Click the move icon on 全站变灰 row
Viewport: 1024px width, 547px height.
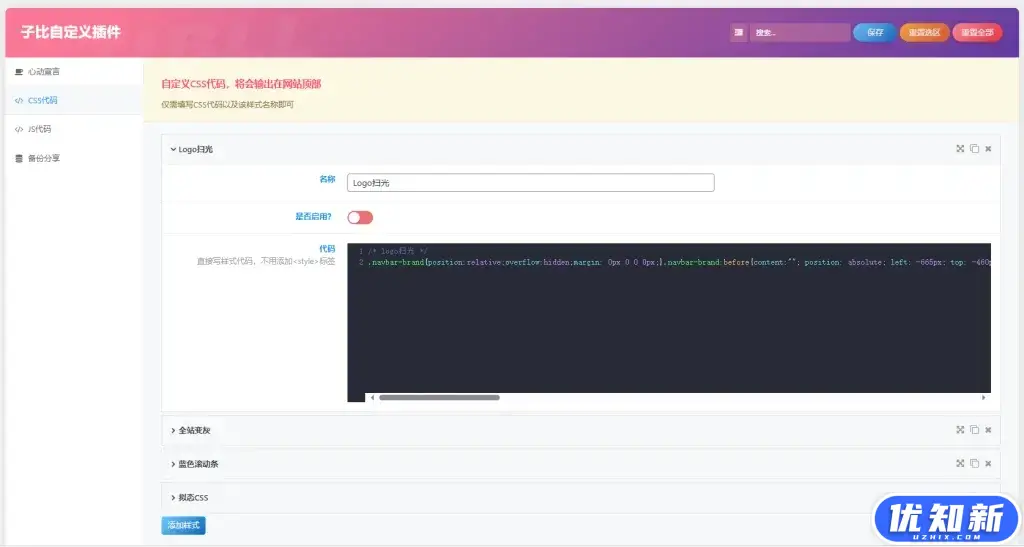(x=960, y=430)
